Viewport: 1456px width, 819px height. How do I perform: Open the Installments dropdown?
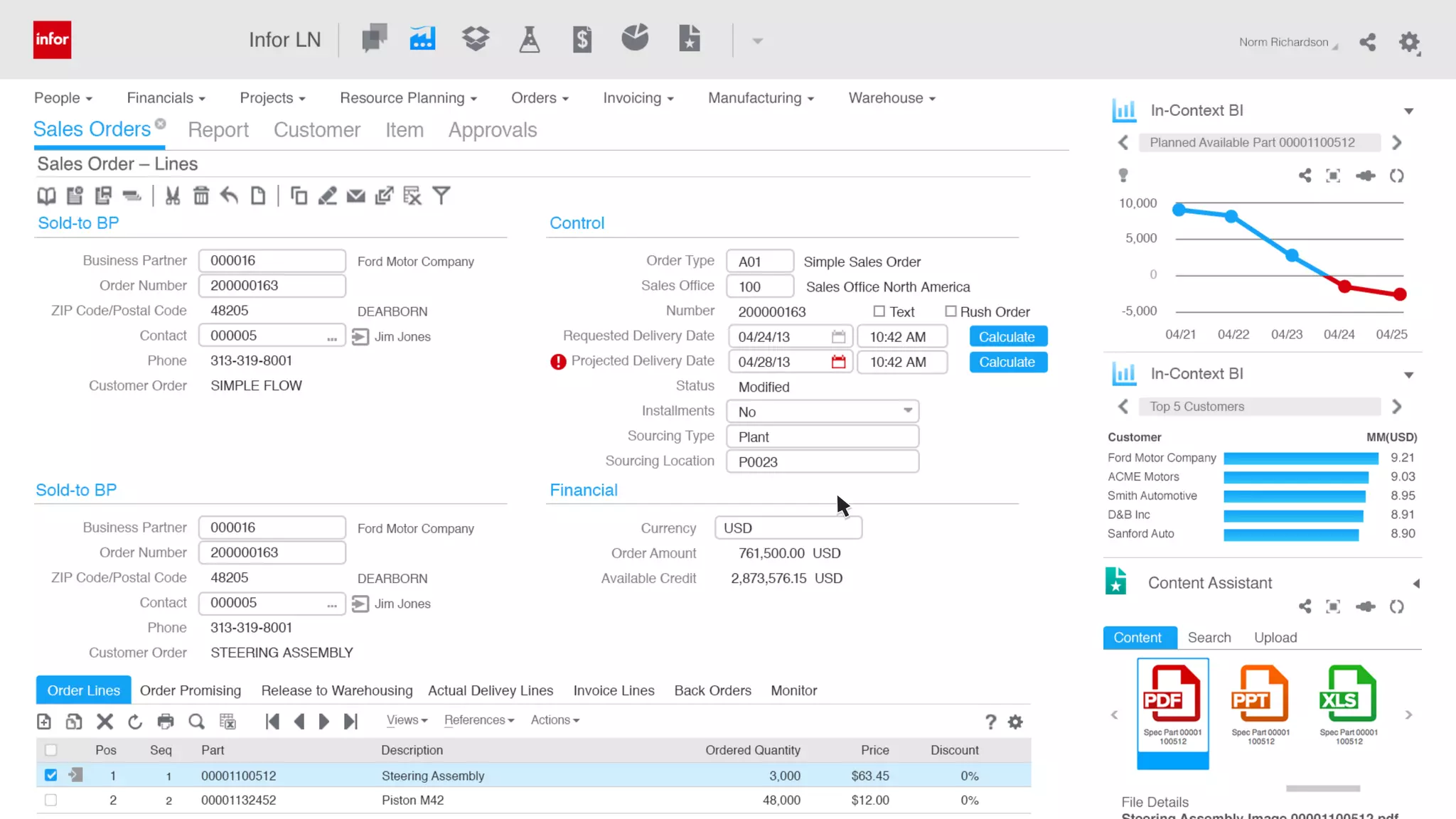[x=907, y=411]
